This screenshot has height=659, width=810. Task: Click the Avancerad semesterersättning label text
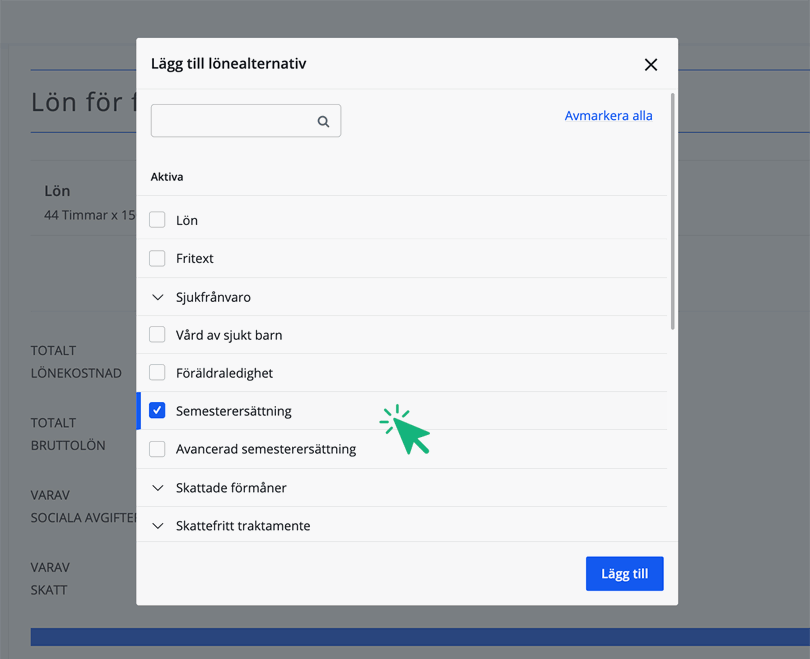(266, 449)
